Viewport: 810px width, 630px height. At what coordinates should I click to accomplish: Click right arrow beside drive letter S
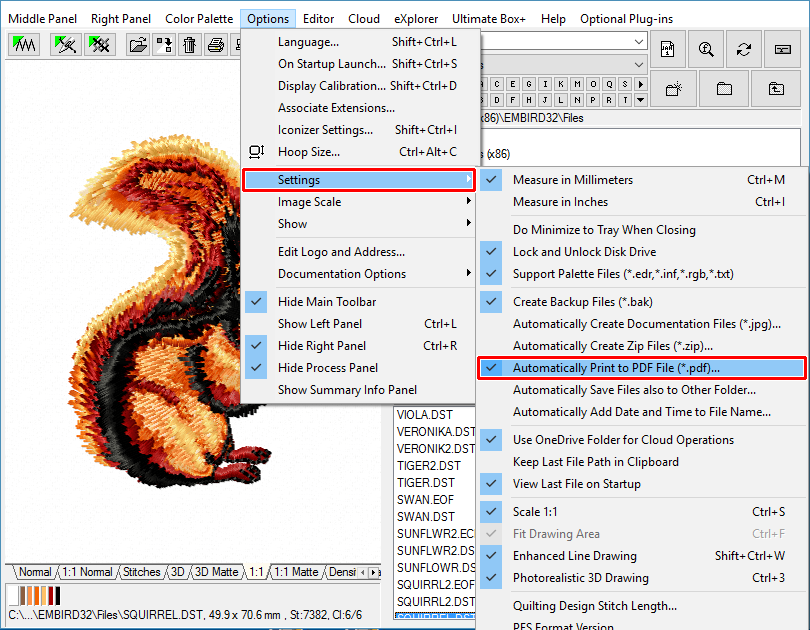641,84
